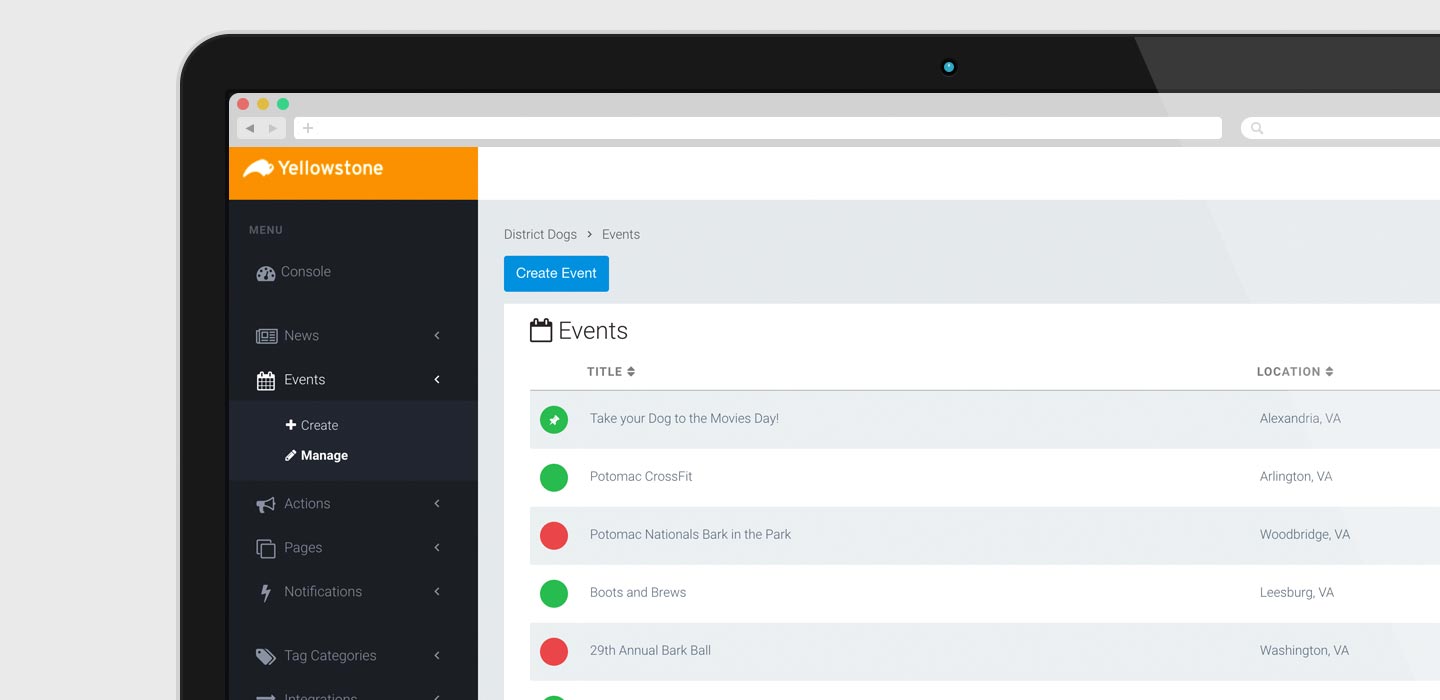
Task: Click the pencil icon beside Manage
Action: click(291, 455)
